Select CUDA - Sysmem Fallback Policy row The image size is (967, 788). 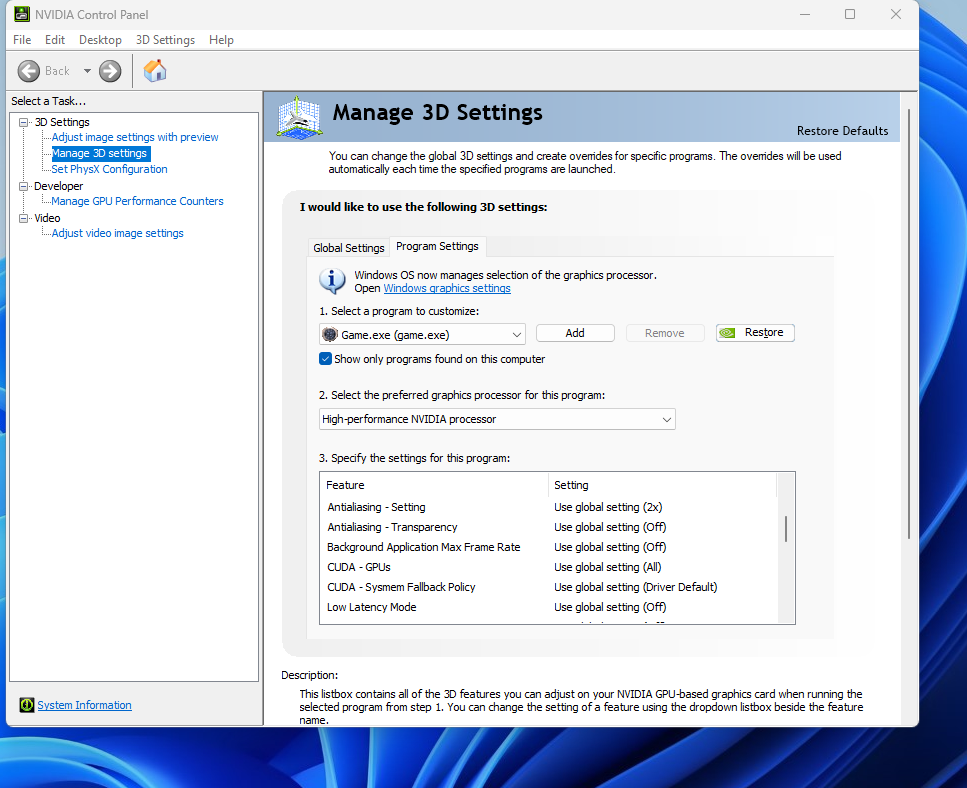click(549, 587)
